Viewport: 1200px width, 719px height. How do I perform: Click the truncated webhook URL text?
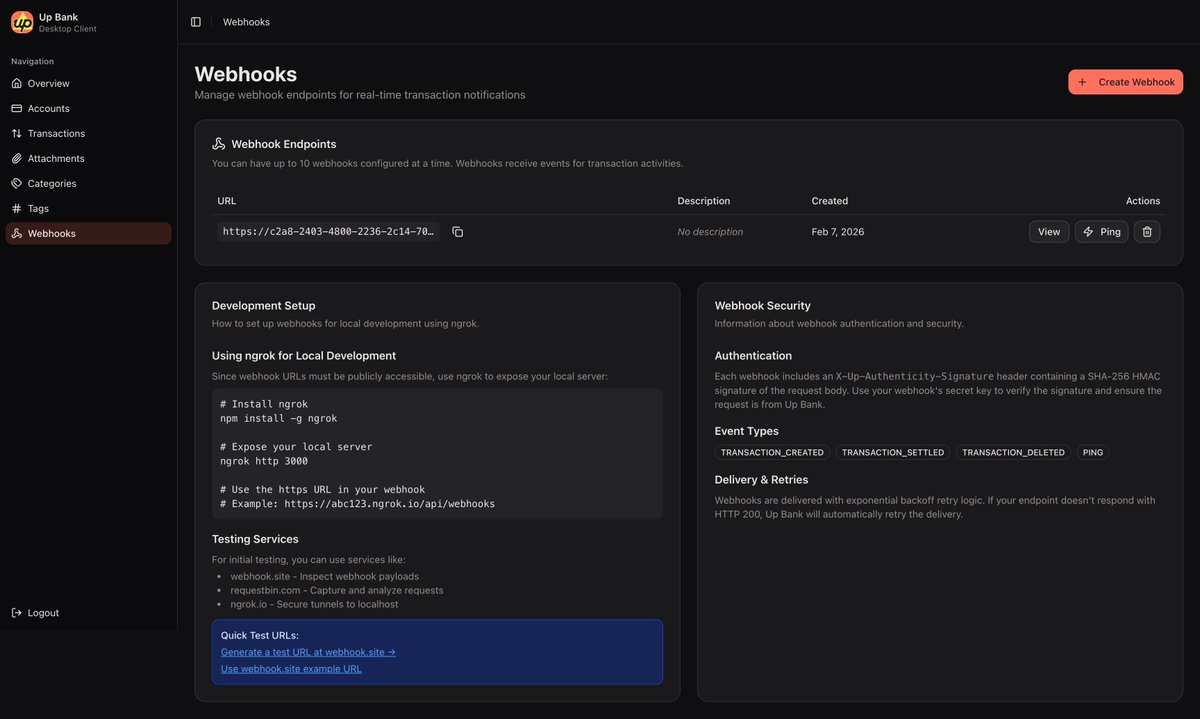(x=328, y=232)
